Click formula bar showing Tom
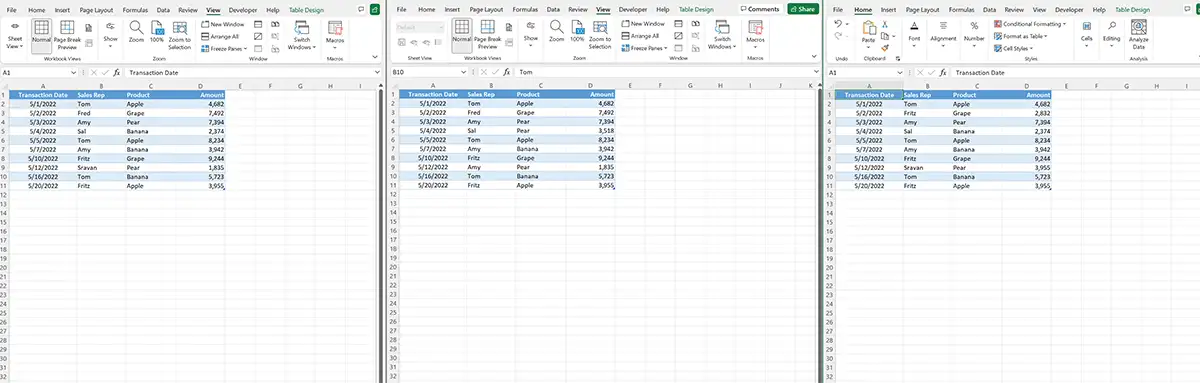 (667, 72)
